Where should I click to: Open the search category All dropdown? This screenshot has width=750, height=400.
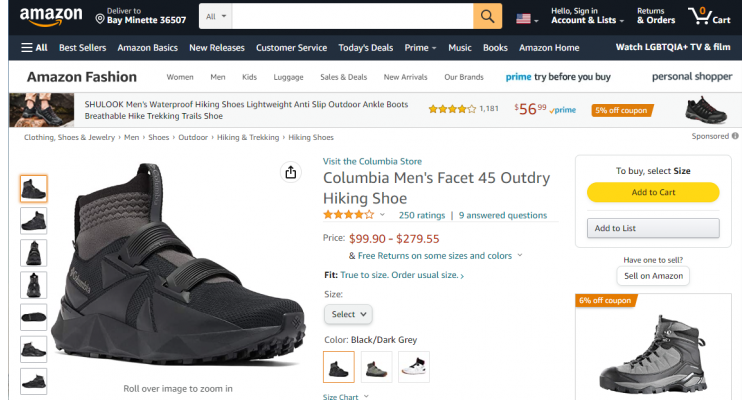215,17
